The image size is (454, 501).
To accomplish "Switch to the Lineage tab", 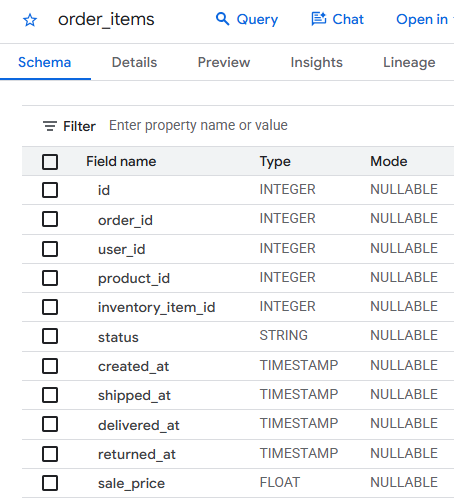I will point(409,62).
